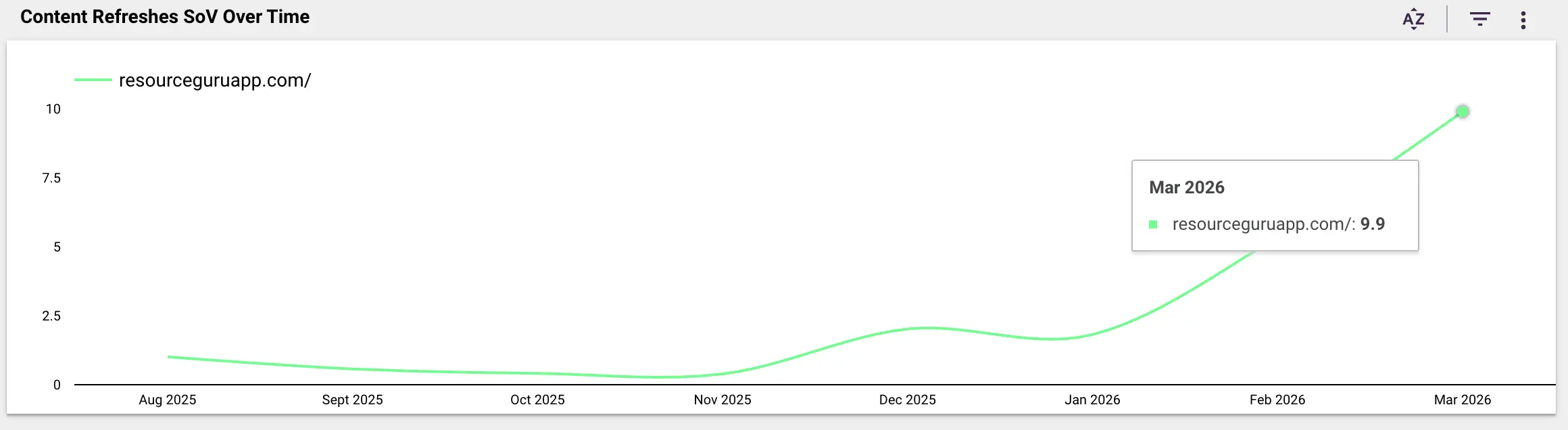Viewport: 1568px width, 430px height.
Task: Click the Mar 2026 x-axis label
Action: [x=1462, y=400]
